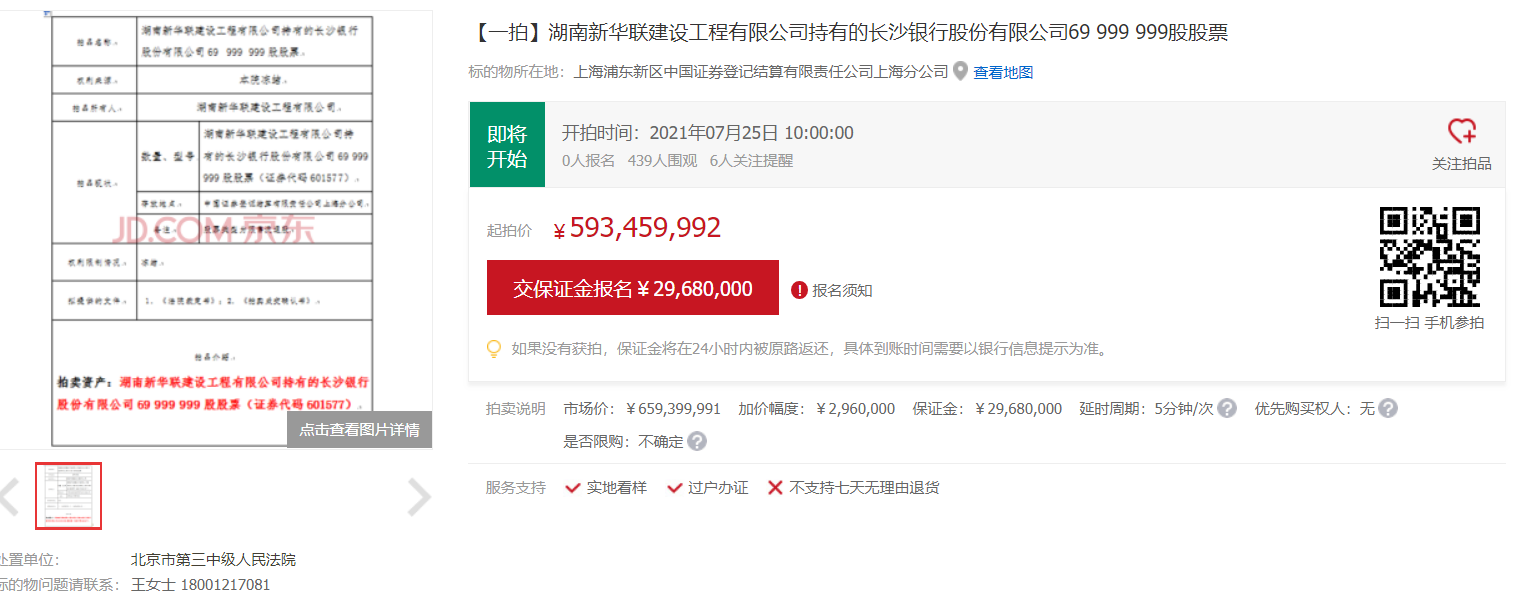
Task: Click the 关注拍品 label
Action: coord(1462,163)
